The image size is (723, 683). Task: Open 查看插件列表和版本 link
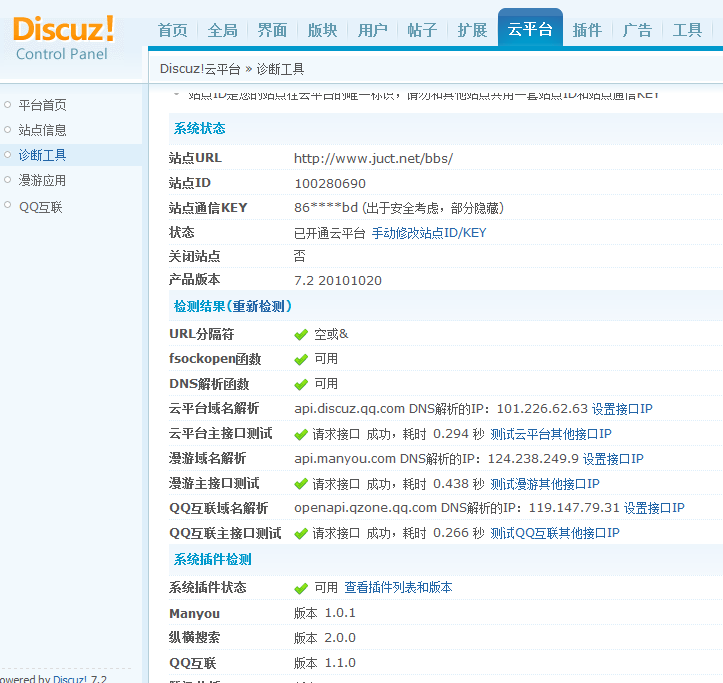(x=398, y=588)
